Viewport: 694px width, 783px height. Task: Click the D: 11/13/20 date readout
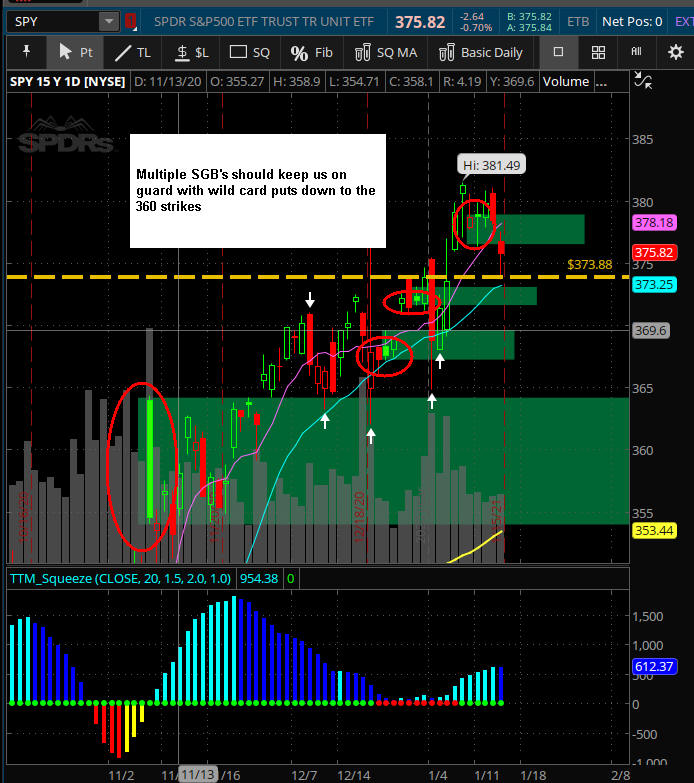click(x=167, y=81)
